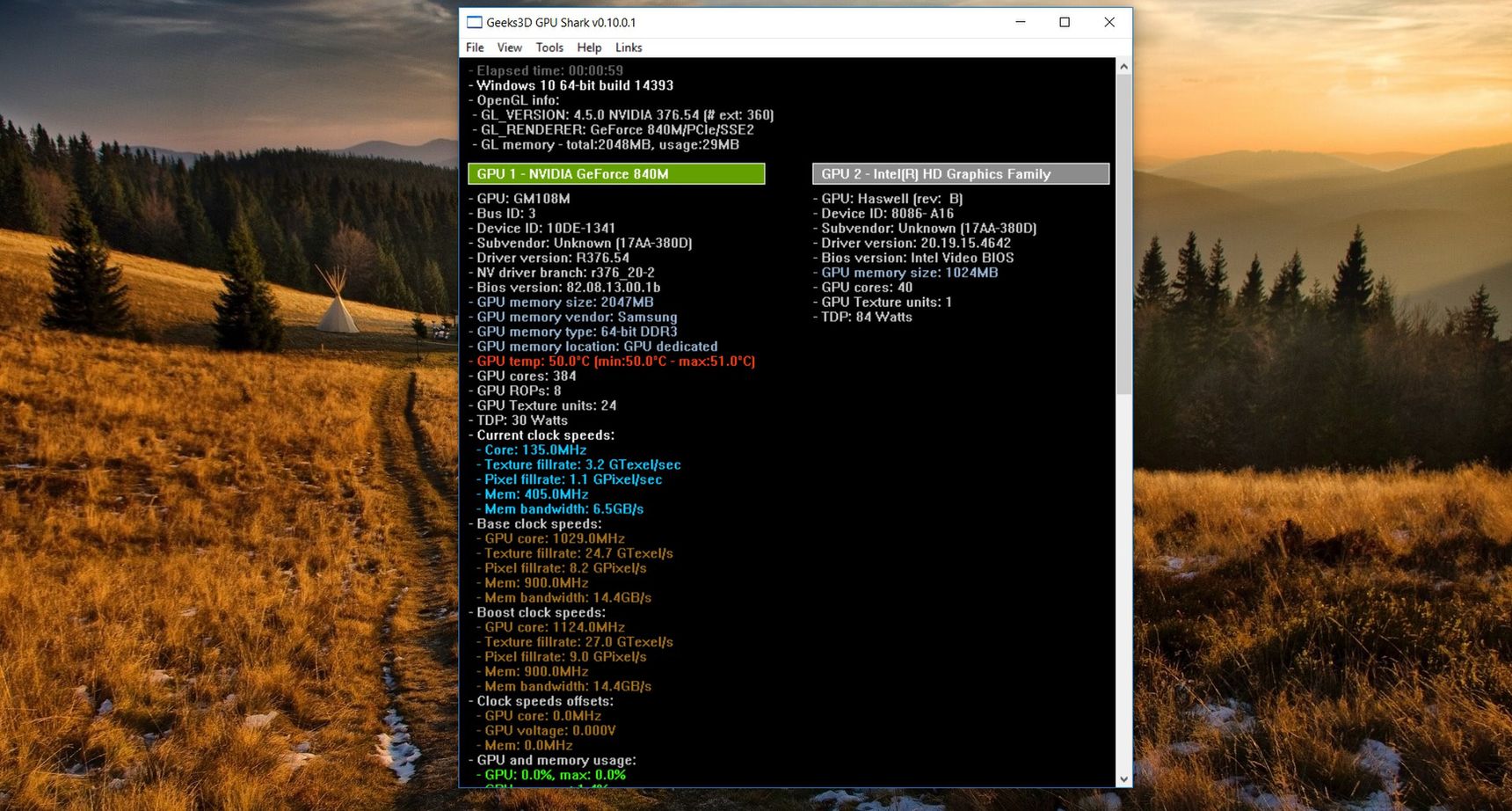Click the 'Core: 135.0MHz' line
The image size is (1512, 811).
click(532, 450)
